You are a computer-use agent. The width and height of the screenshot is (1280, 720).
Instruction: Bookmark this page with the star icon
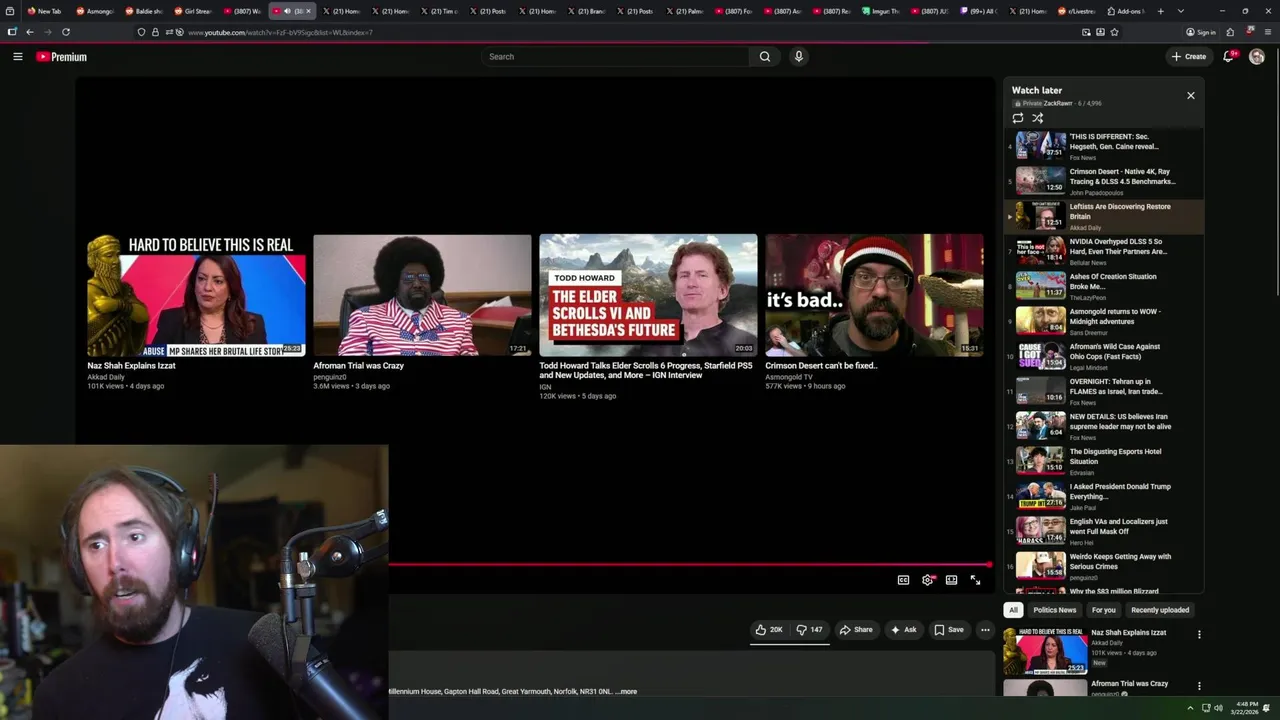click(1114, 32)
